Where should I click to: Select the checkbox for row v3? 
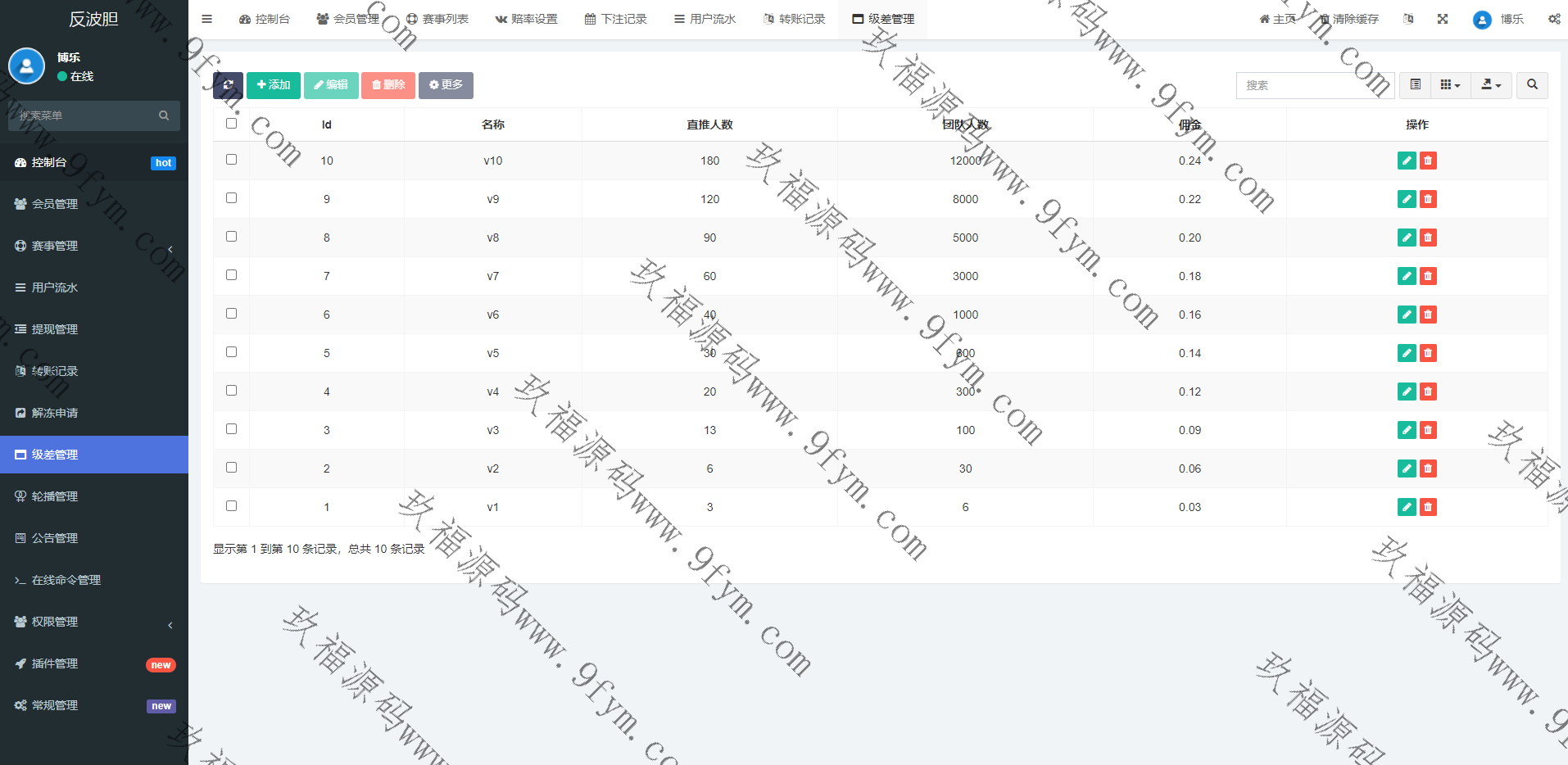point(231,429)
